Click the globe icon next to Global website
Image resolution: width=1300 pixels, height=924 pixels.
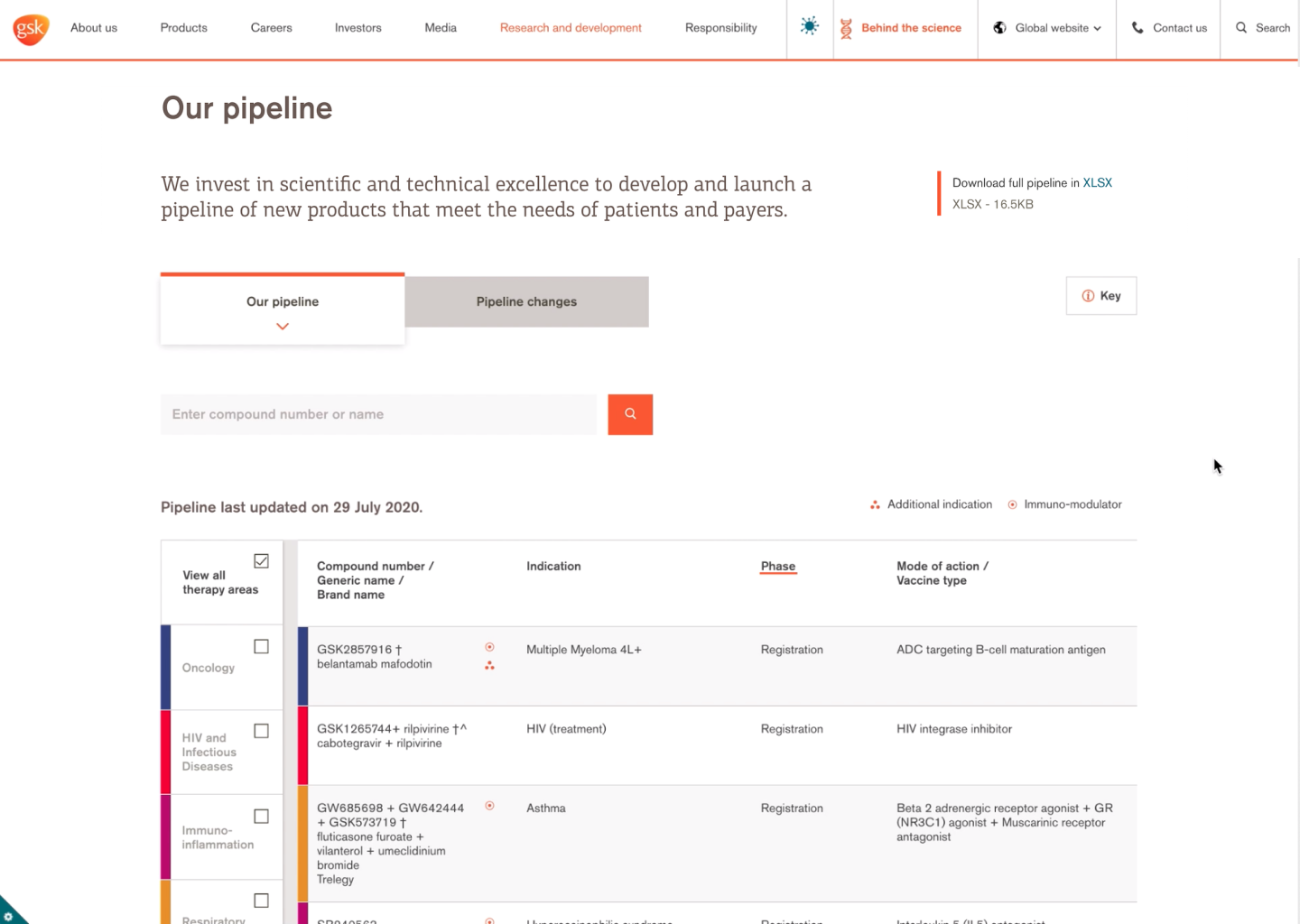pos(998,27)
